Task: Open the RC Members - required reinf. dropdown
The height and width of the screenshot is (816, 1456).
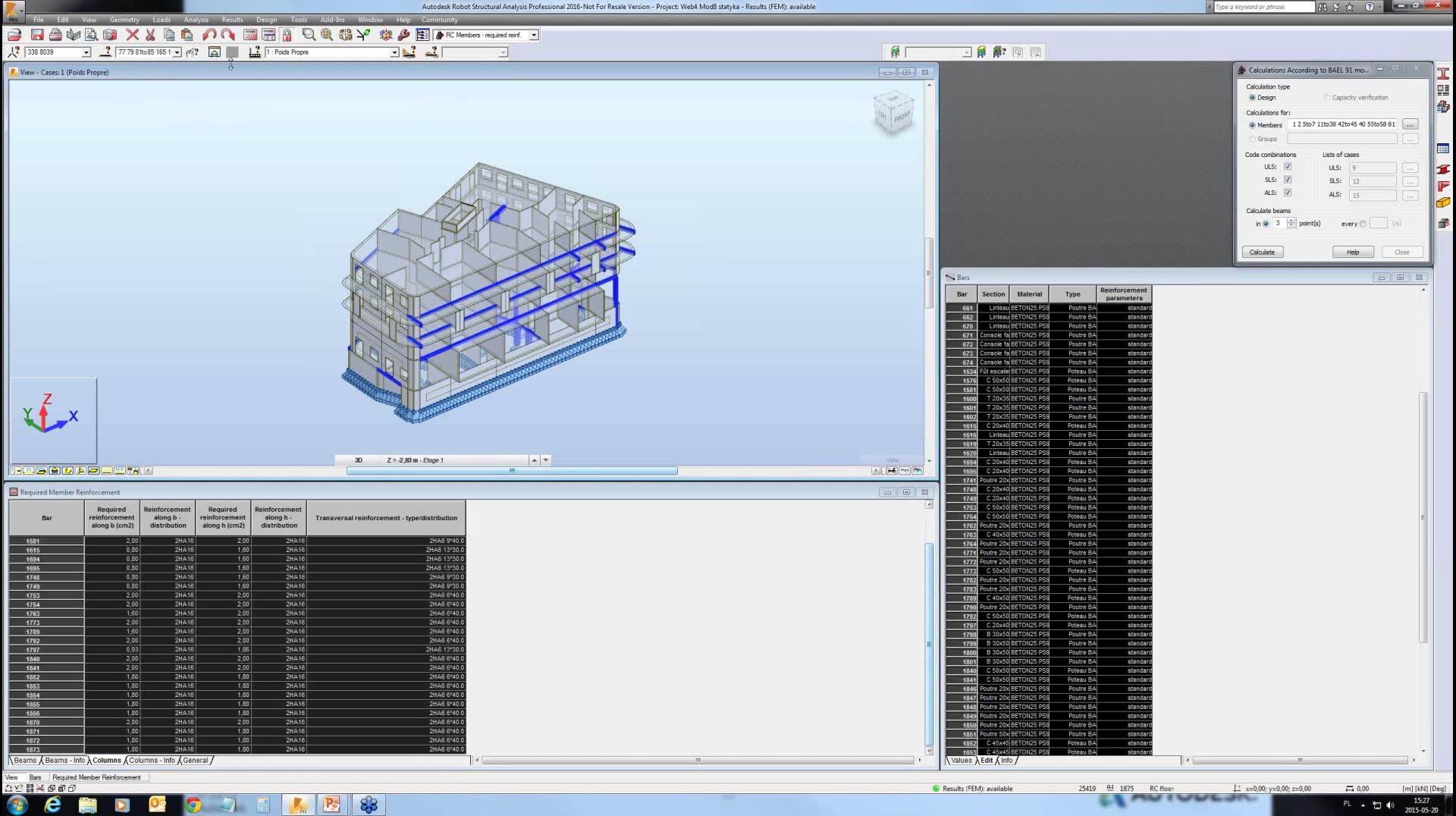Action: click(533, 34)
